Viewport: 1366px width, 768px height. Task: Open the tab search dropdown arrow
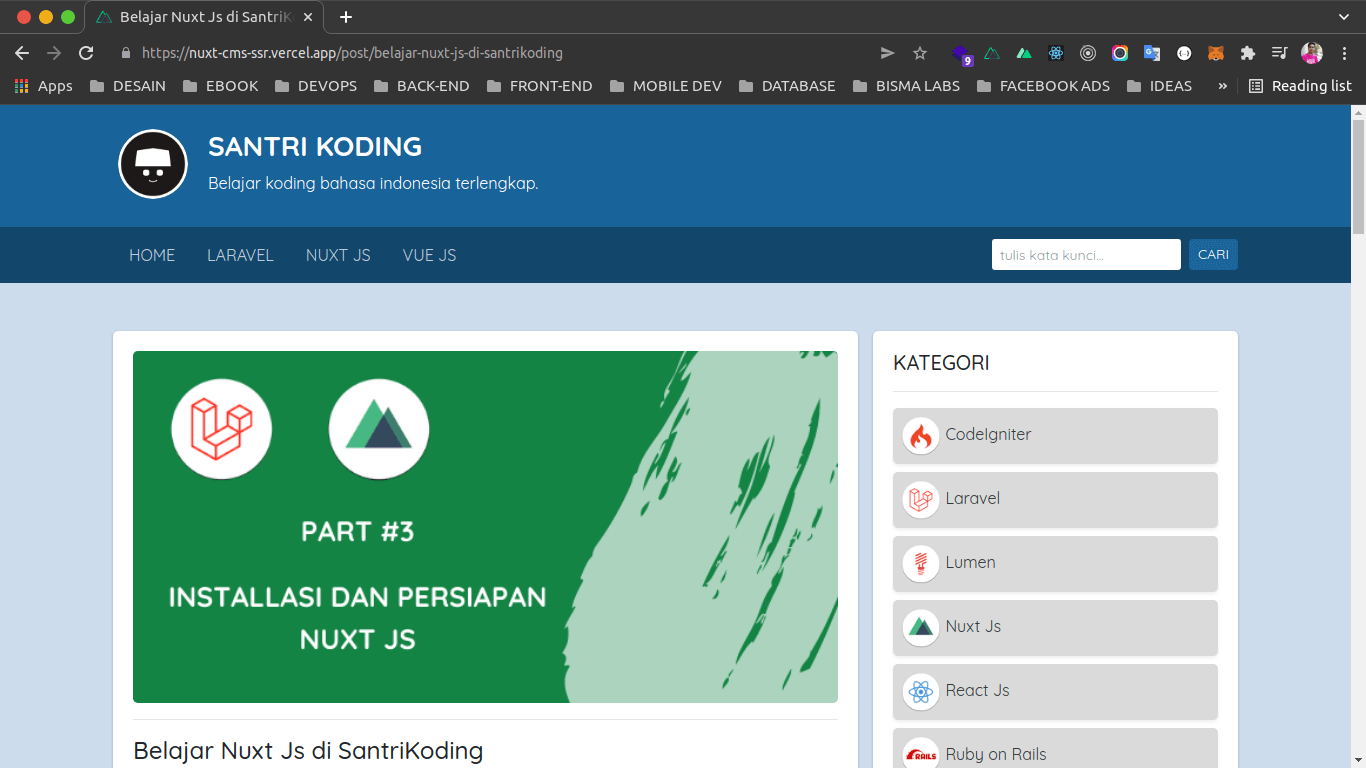tap(1344, 17)
